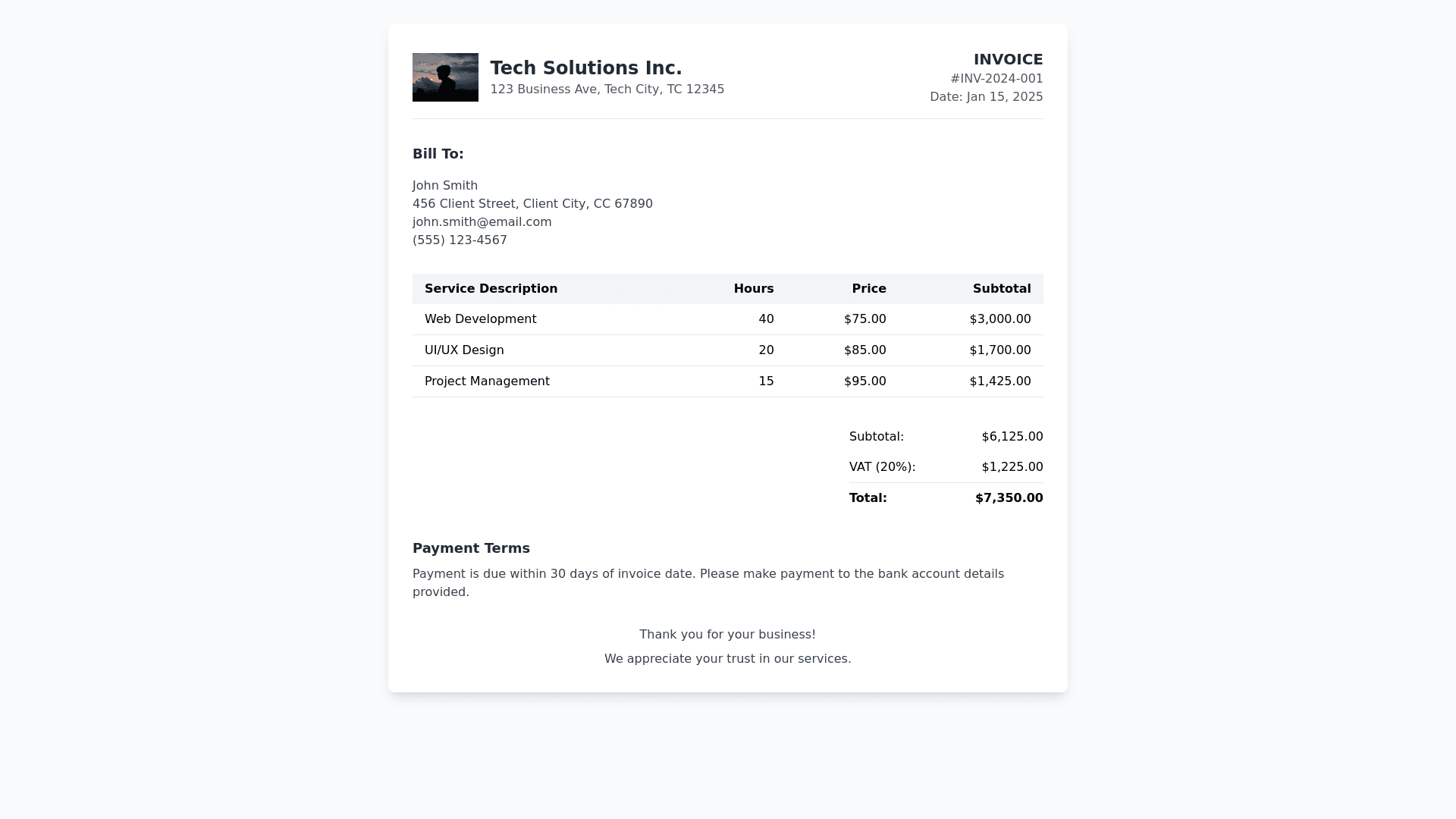Click the Tech Solutions Inc. heading

click(x=585, y=68)
